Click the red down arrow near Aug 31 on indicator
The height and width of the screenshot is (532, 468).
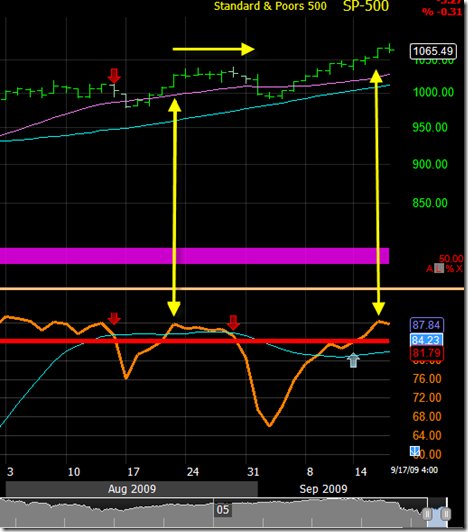(233, 322)
